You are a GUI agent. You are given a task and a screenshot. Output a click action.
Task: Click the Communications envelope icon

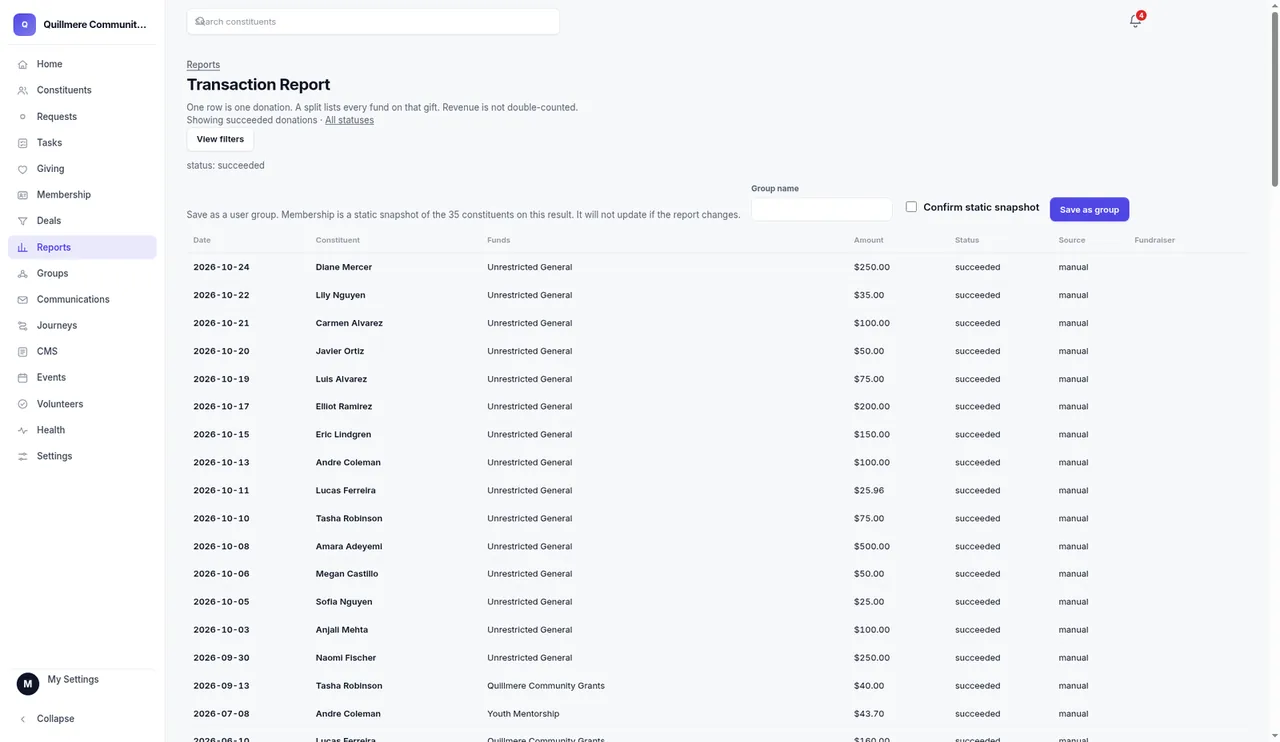23,299
